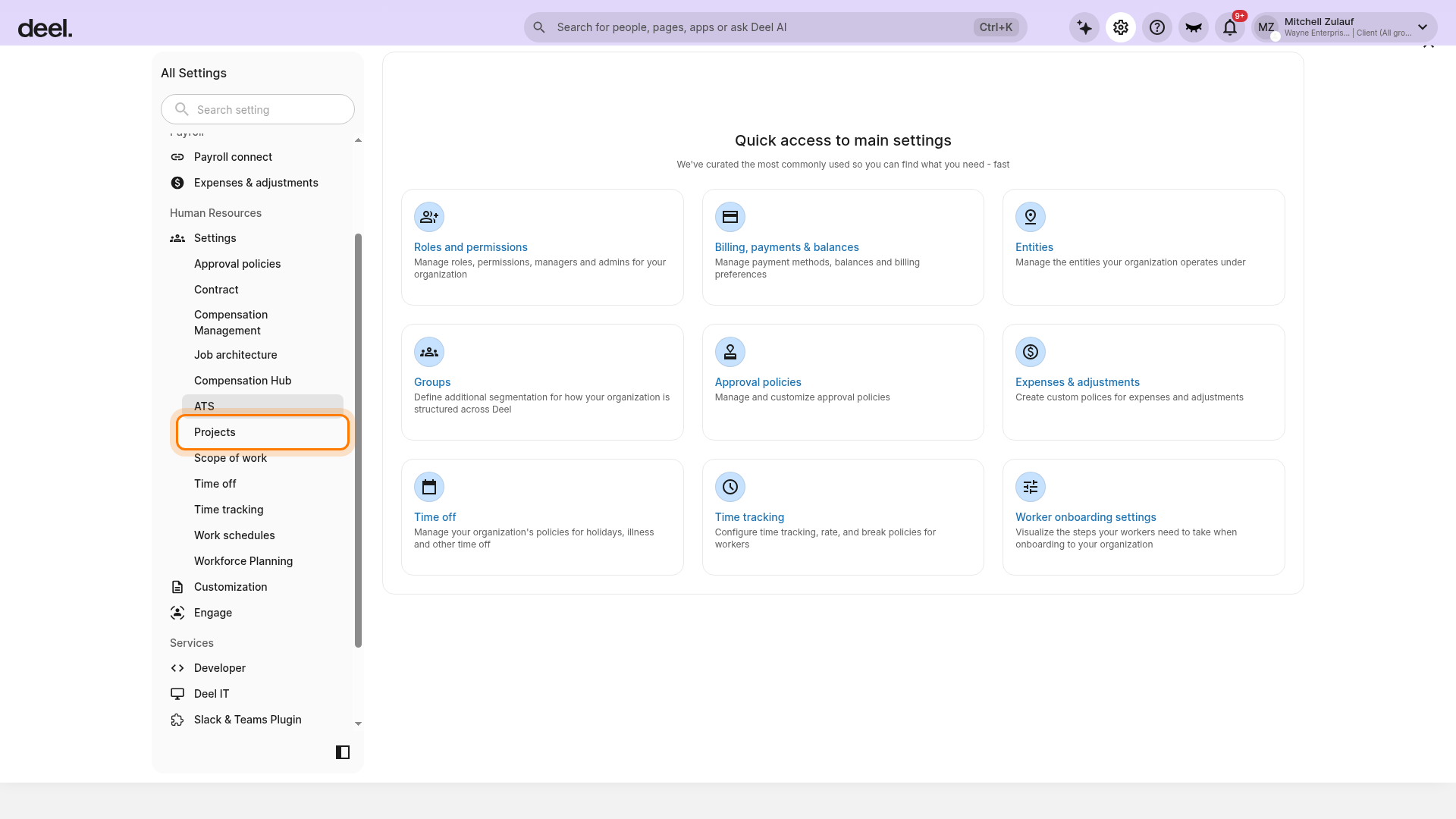This screenshot has width=1456, height=819.
Task: Open Billing, payments & balances link
Action: 787,247
